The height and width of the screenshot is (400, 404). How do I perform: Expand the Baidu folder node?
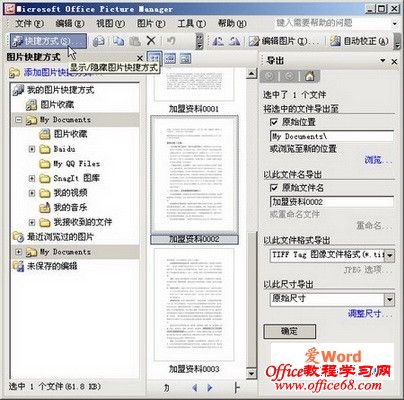tap(32, 149)
